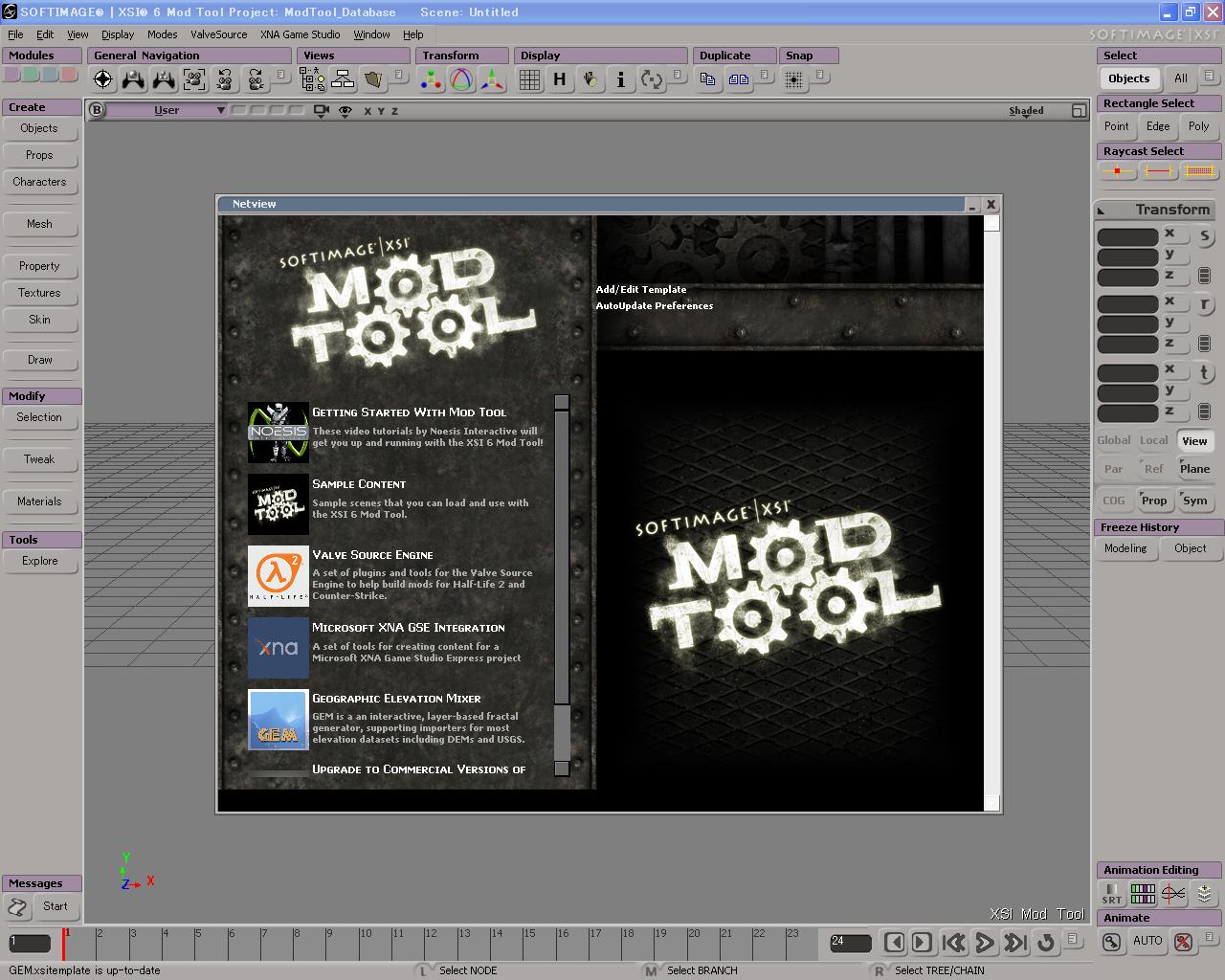Toggle the Sym symmetry button
Screen dimensions: 1225x980
coord(1194,501)
